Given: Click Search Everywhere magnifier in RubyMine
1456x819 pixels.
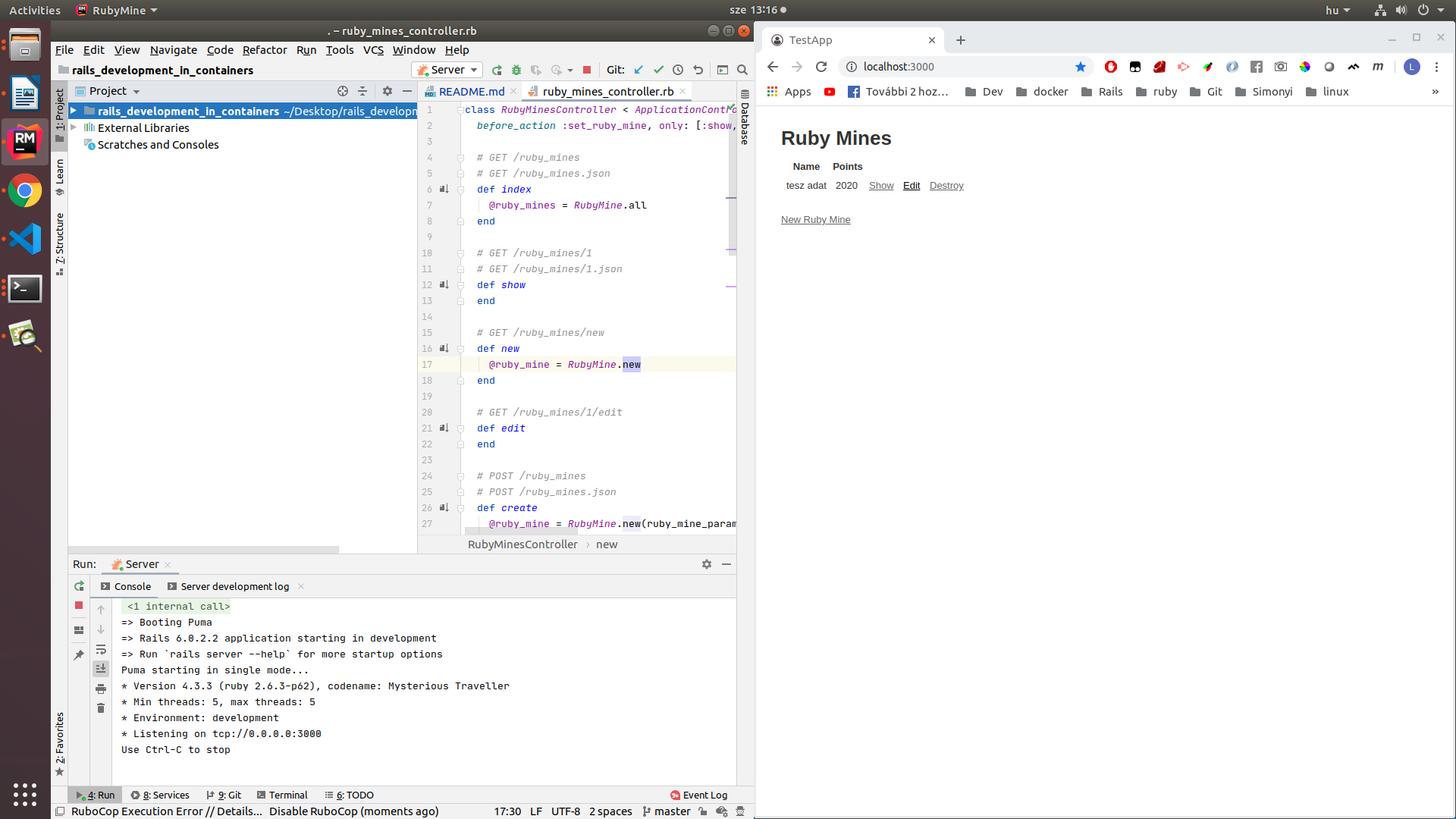Looking at the screenshot, I should (742, 70).
